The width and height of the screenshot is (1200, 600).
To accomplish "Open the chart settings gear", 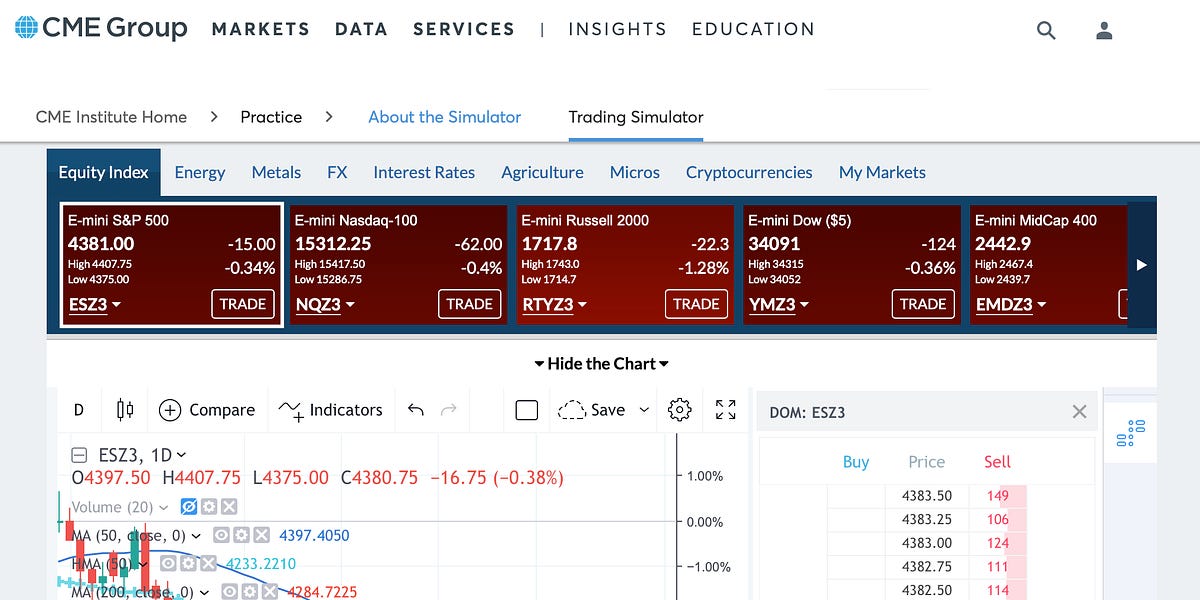I will pos(679,409).
